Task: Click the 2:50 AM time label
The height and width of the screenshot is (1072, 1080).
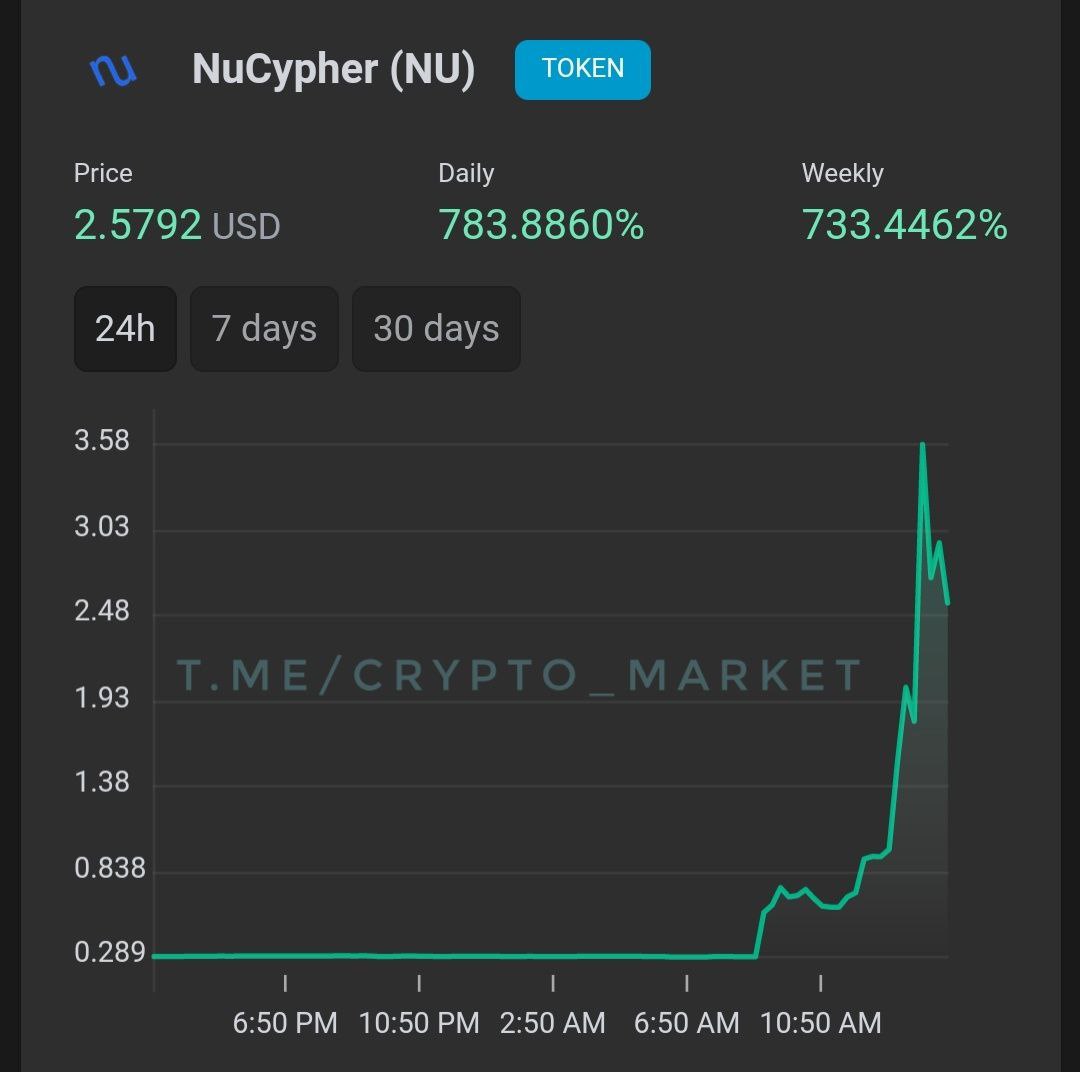Action: [x=553, y=1023]
